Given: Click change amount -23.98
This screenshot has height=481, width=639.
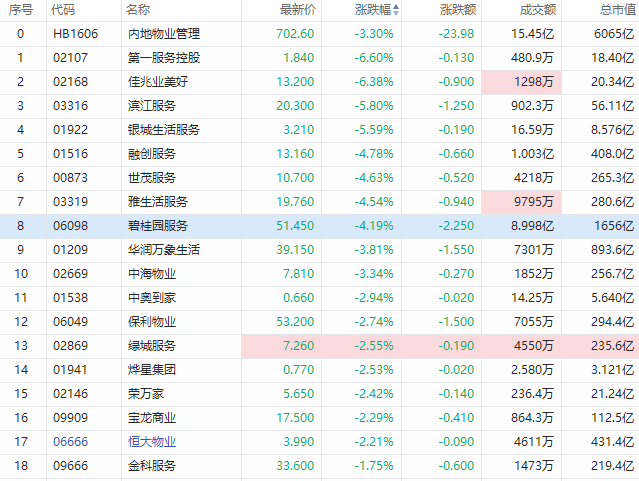Looking at the screenshot, I should tap(456, 33).
